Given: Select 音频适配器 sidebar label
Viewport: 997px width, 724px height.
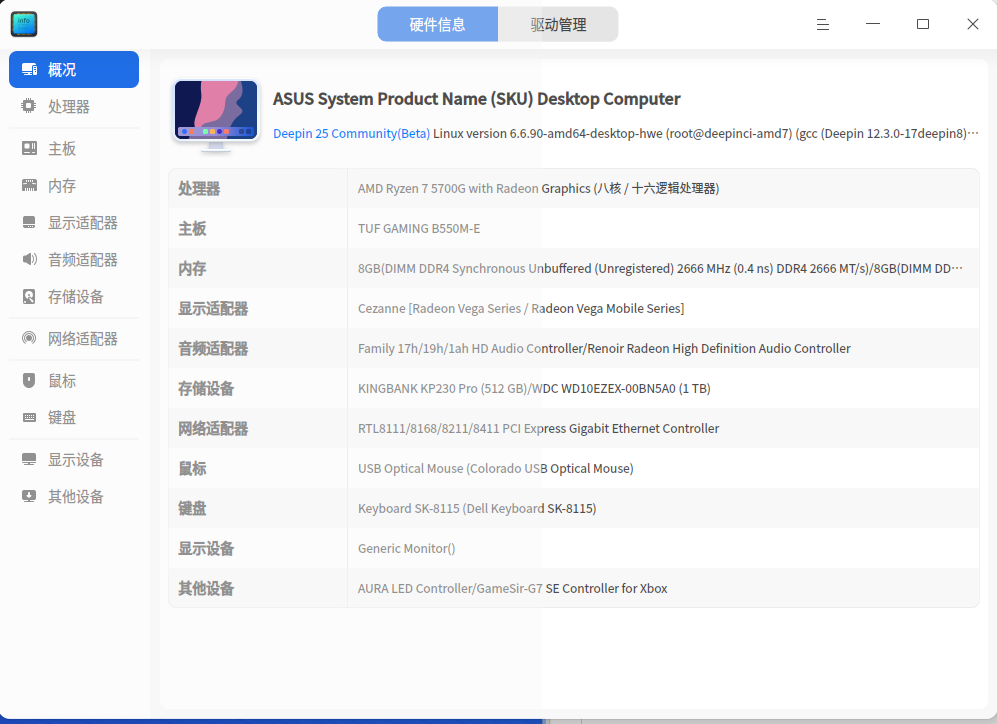Looking at the screenshot, I should tap(83, 259).
